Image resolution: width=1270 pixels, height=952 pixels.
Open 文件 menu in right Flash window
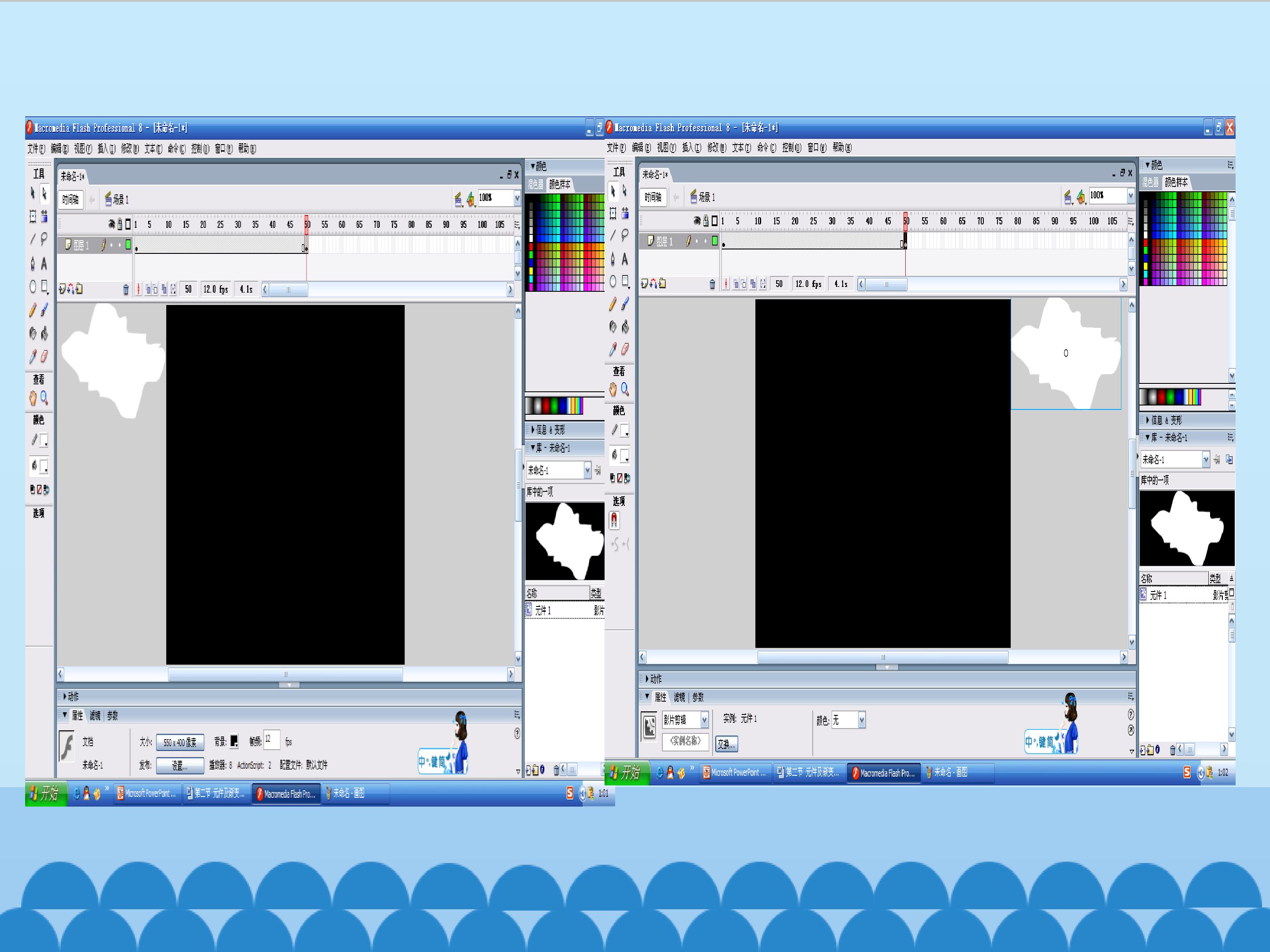pos(616,148)
